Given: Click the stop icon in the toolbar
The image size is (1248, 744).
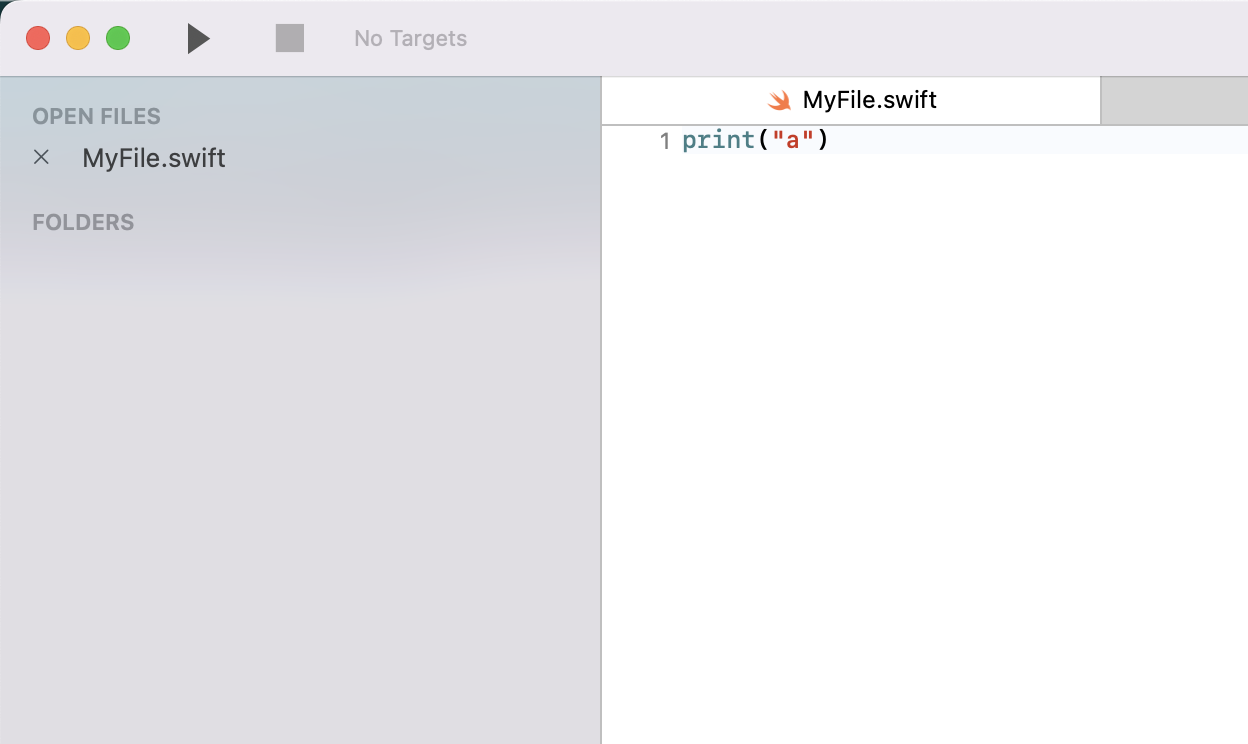Looking at the screenshot, I should coord(289,38).
